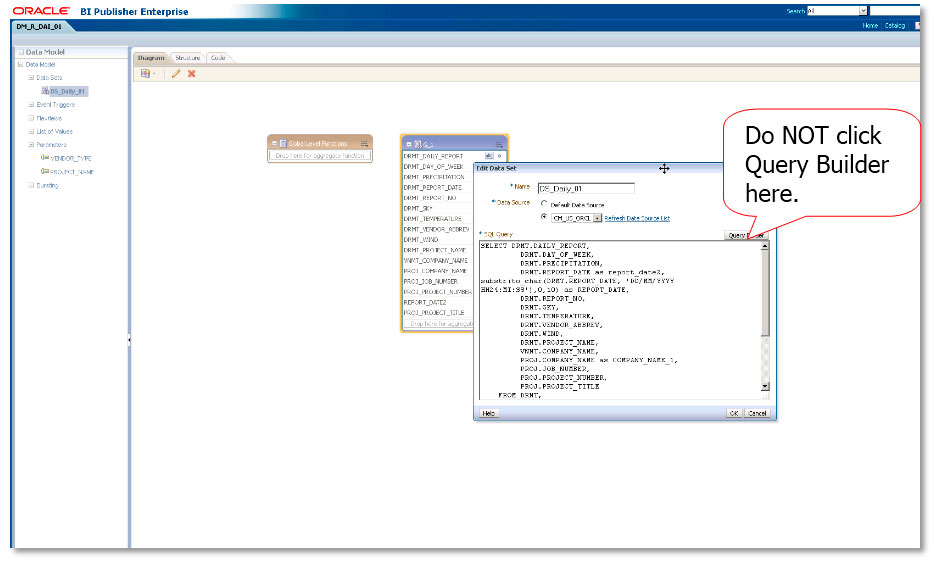Click the SQL Query vertical scrollbar thumb
This screenshot has height=561, width=934.
pos(765,293)
